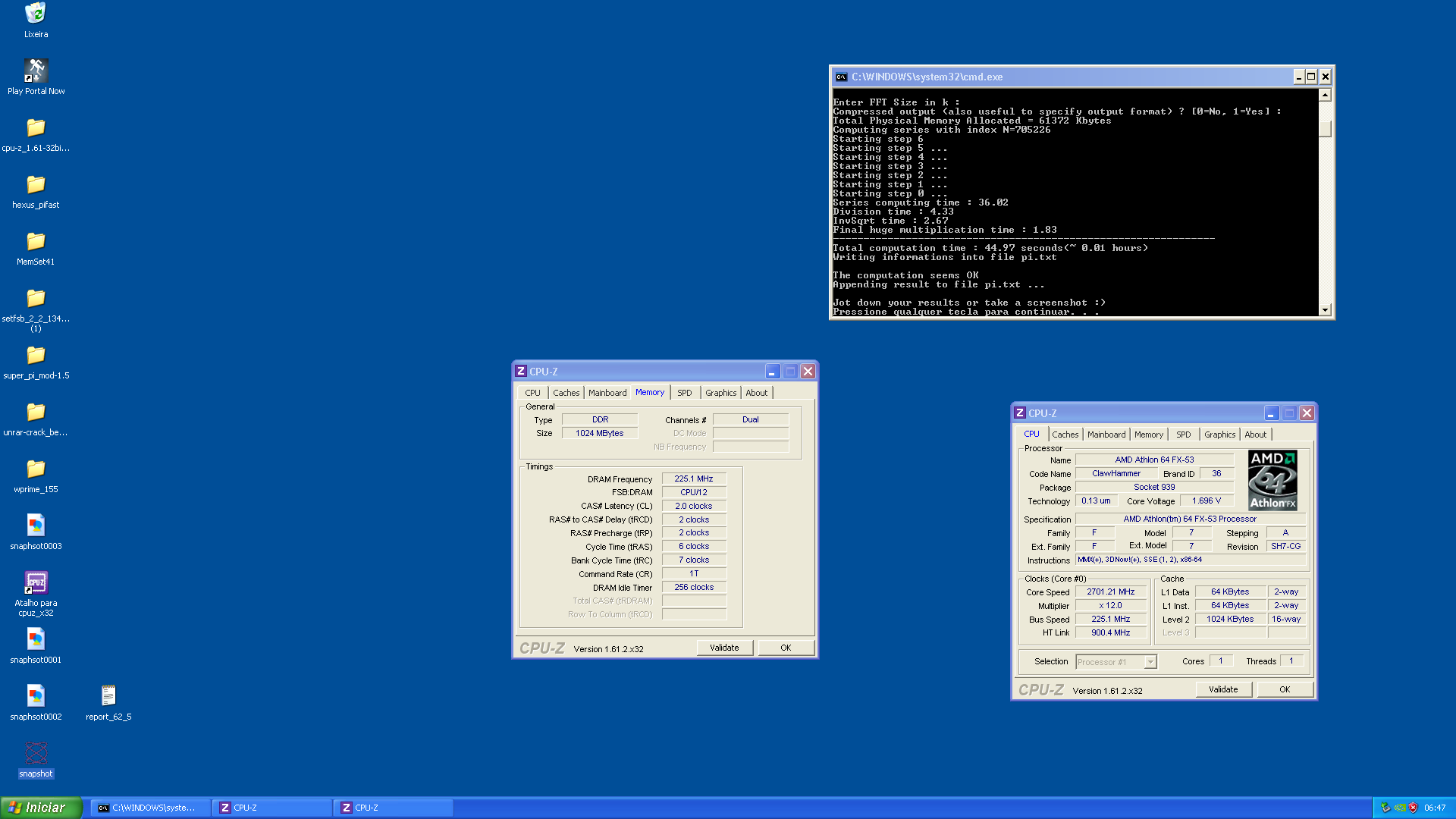The image size is (1456, 819).
Task: Open About tab in Memory CPU-Z window
Action: click(756, 393)
